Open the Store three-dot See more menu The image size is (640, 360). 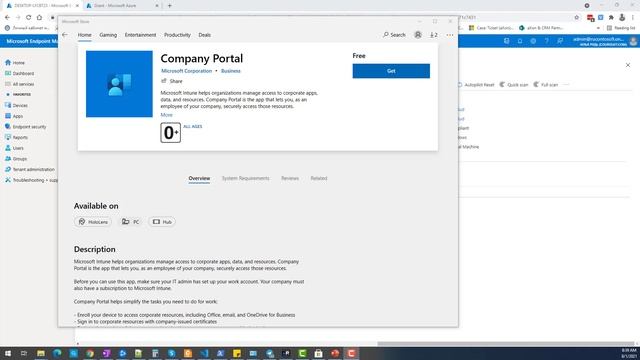450,35
